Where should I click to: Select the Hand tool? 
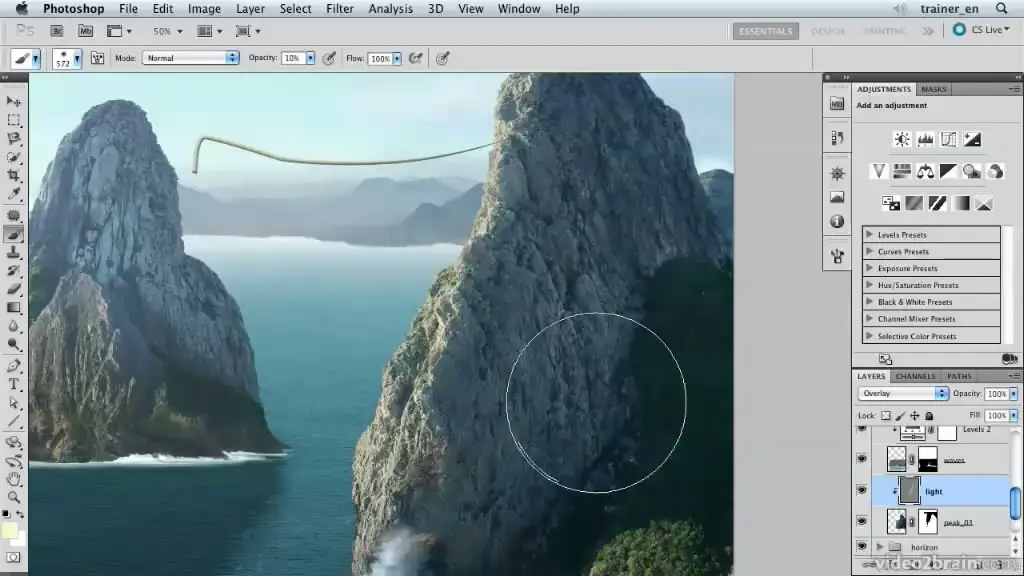pyautogui.click(x=14, y=479)
